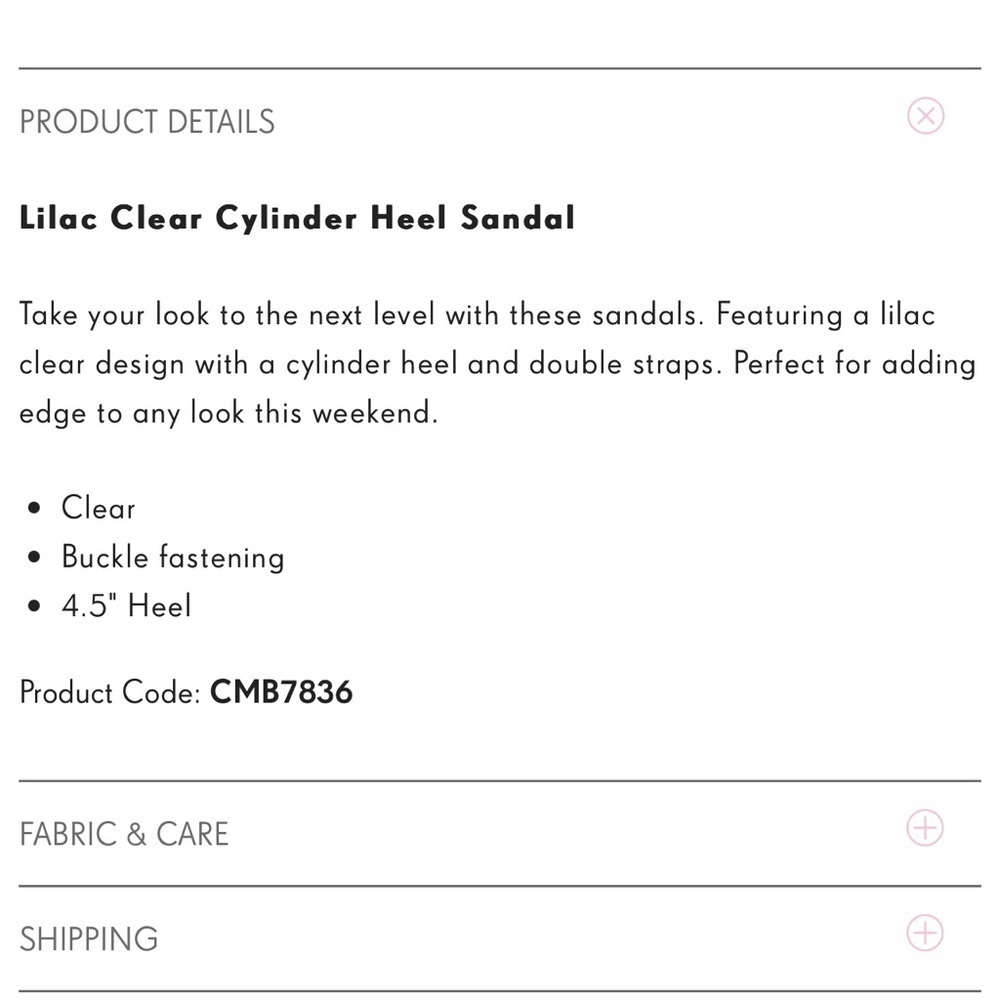Image resolution: width=1000 pixels, height=1000 pixels.
Task: Open the FABRIC & CARE section heading
Action: 124,834
